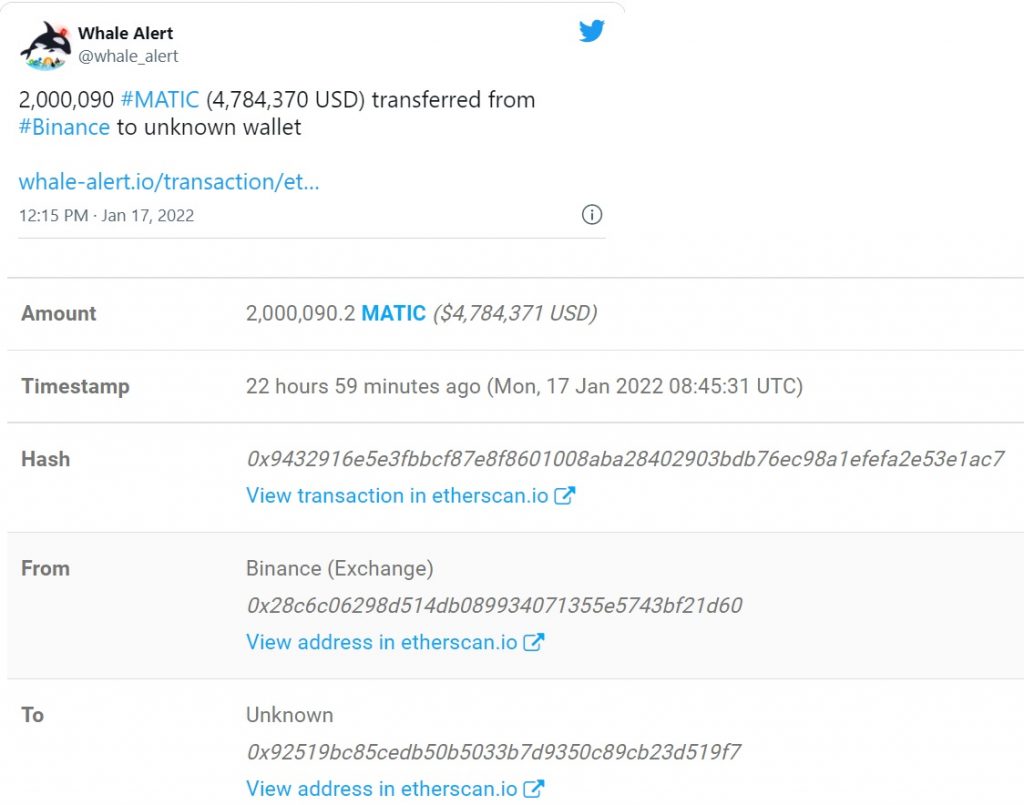Select the recipient address 0x92519bc85ced...
The width and height of the screenshot is (1024, 805).
pyautogui.click(x=494, y=752)
